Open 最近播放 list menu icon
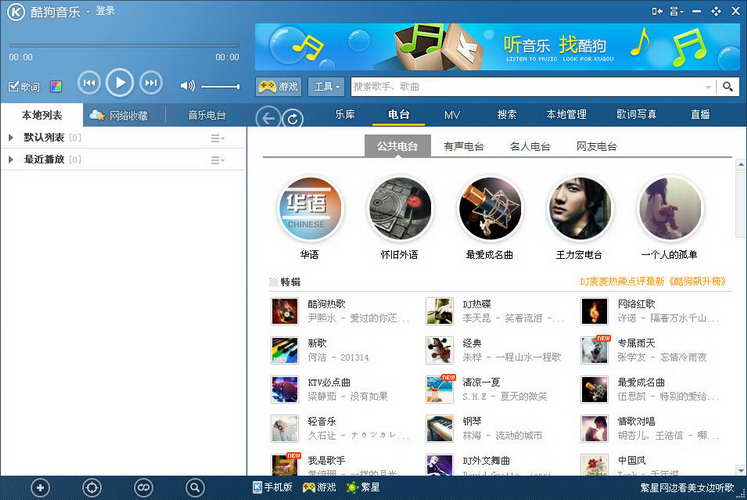Viewport: 747px width, 500px height. (x=217, y=160)
